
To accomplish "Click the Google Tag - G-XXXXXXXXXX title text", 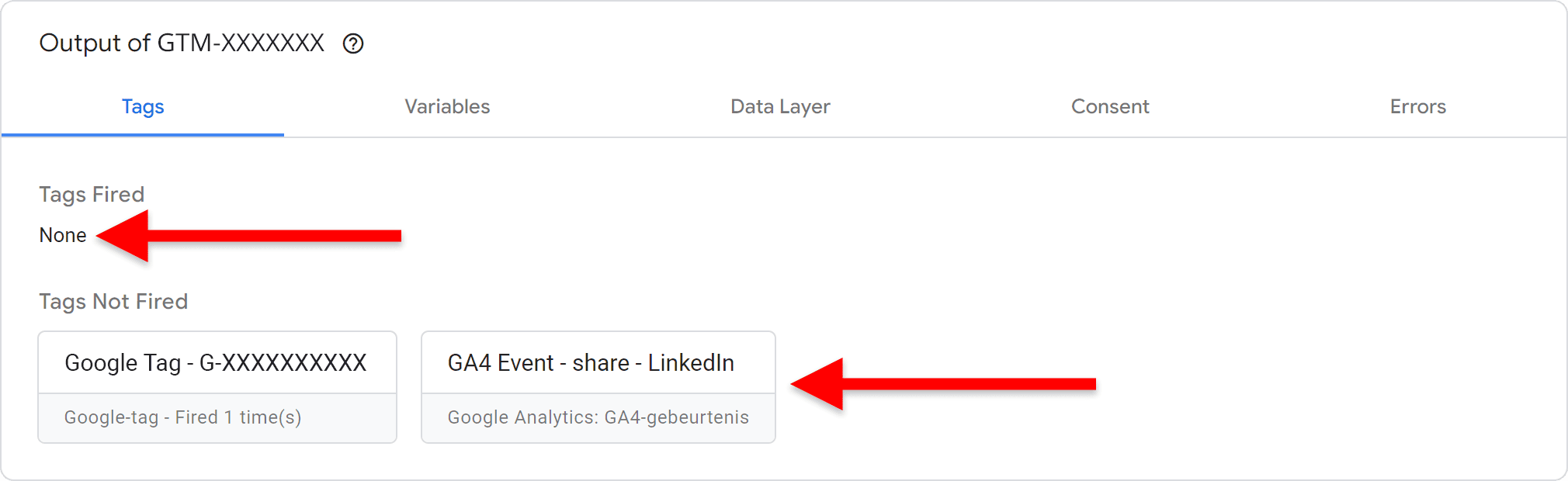I will click(216, 362).
